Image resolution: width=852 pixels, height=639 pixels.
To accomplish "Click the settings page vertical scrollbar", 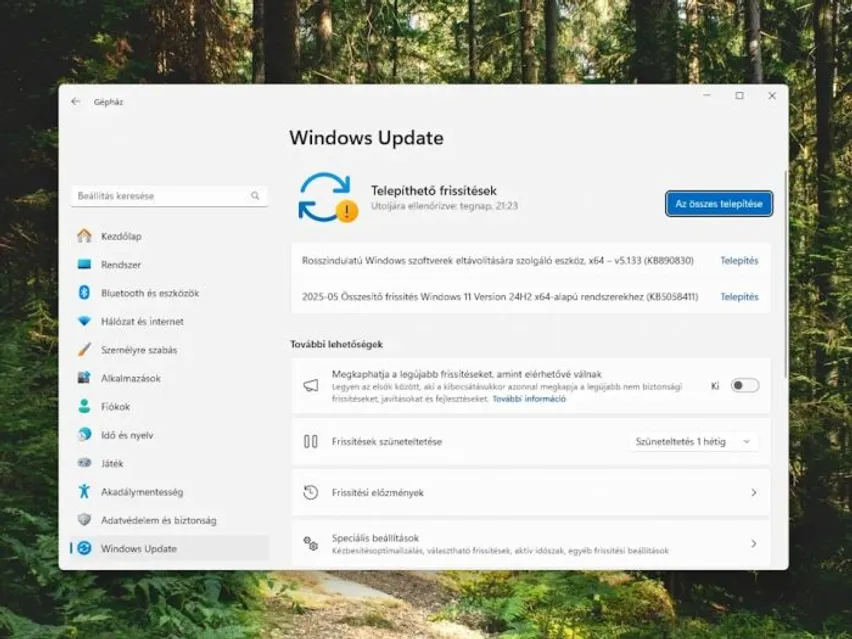I will coord(786,274).
